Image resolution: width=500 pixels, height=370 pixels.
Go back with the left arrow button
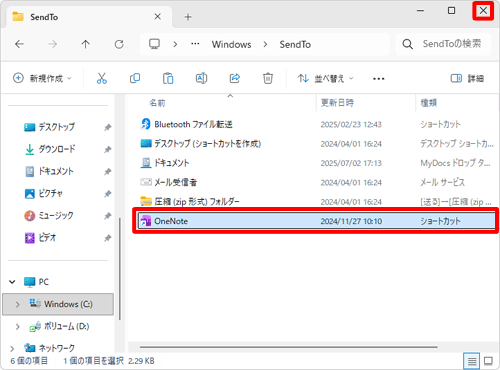pyautogui.click(x=19, y=44)
